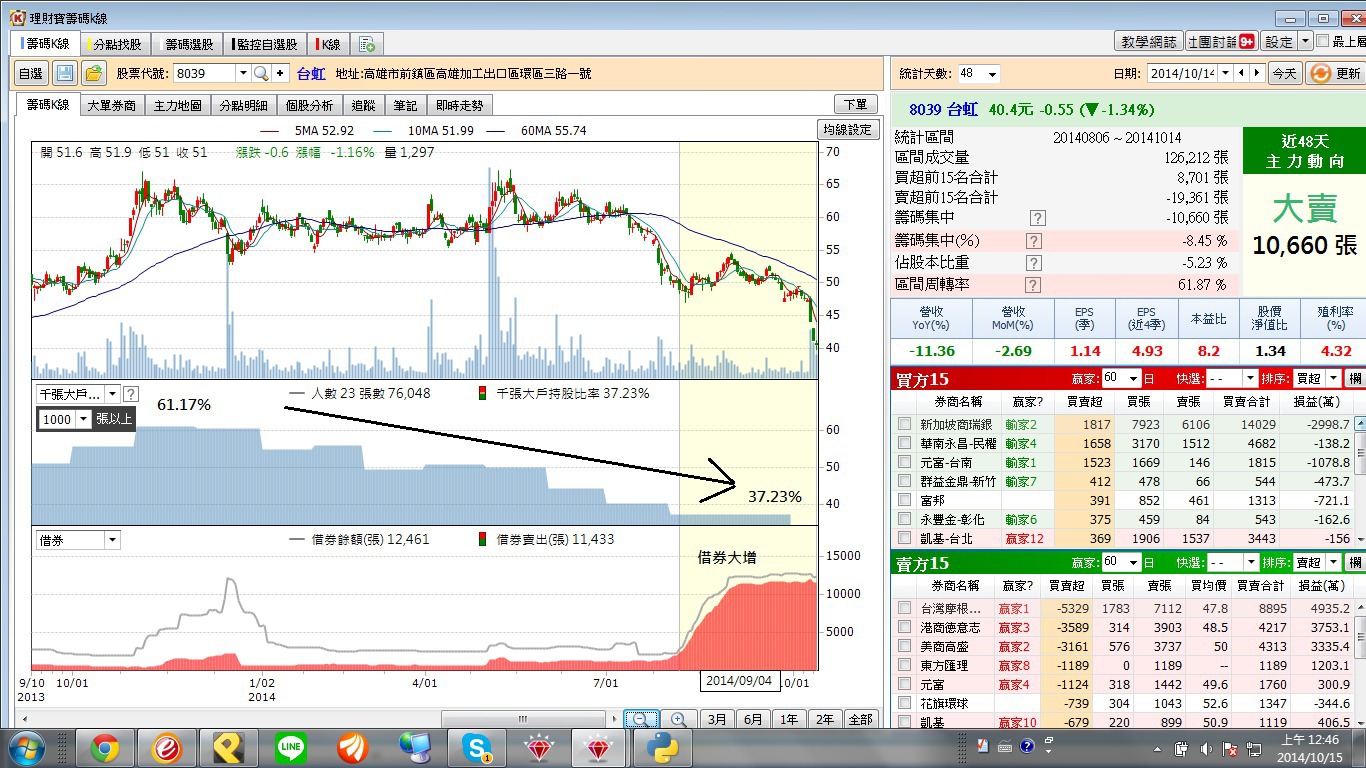1366x768 pixels.
Task: Click the volume speaker tray icon
Action: (1206, 748)
